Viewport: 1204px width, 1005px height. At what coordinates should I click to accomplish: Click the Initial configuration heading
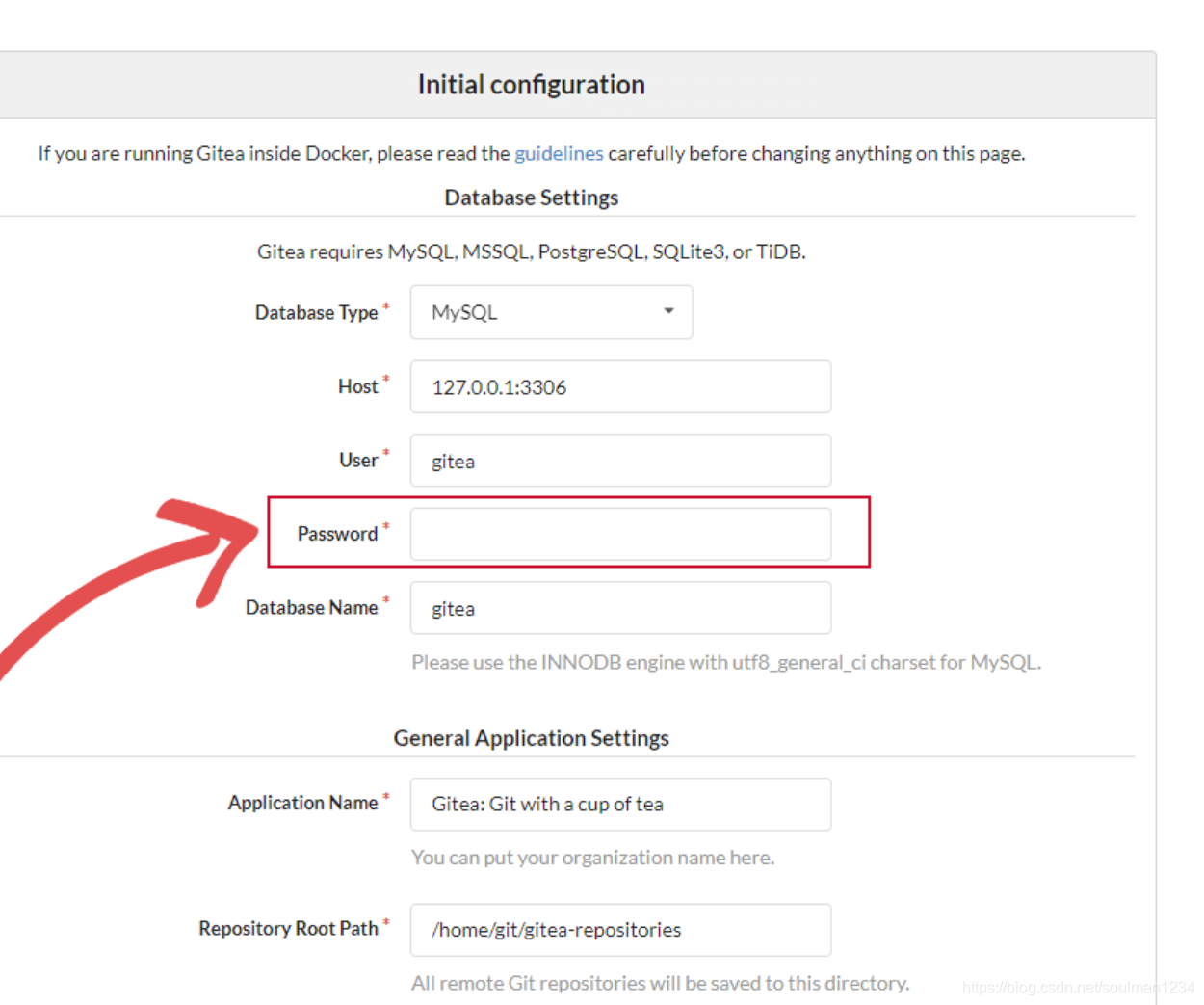531,85
